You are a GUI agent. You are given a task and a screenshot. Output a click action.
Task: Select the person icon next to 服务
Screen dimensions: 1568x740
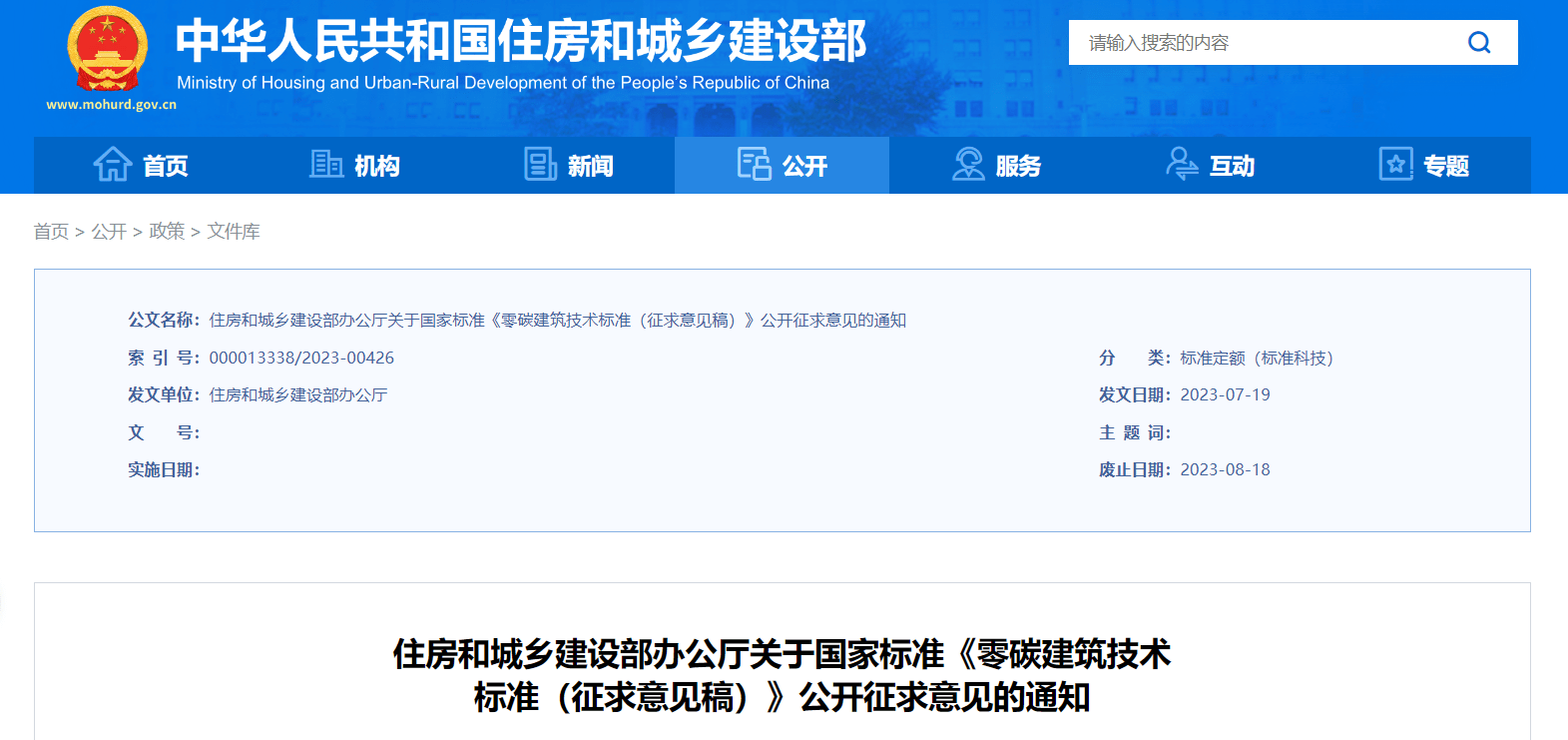(967, 165)
